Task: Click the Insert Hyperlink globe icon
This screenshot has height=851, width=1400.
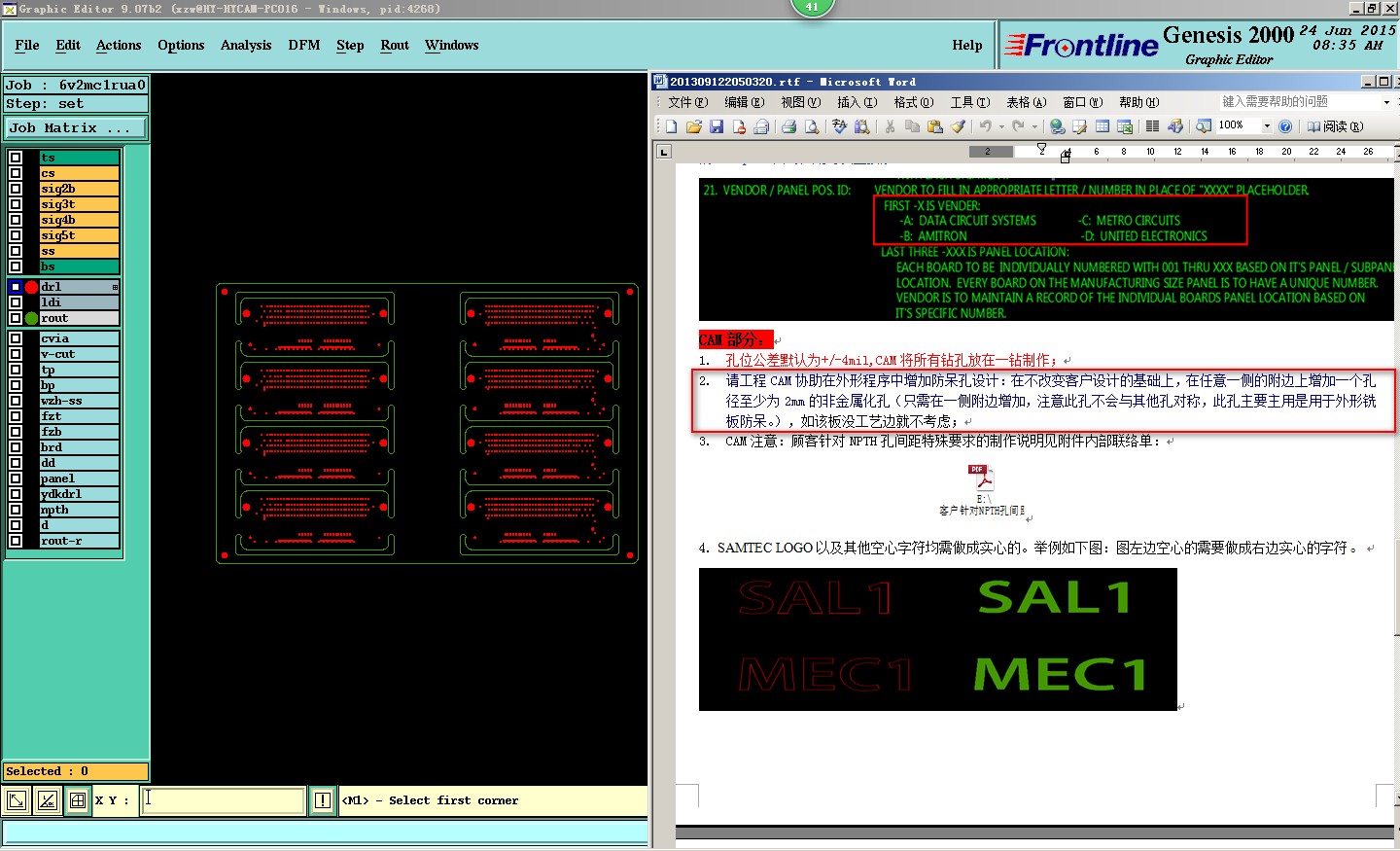Action: (x=1057, y=126)
